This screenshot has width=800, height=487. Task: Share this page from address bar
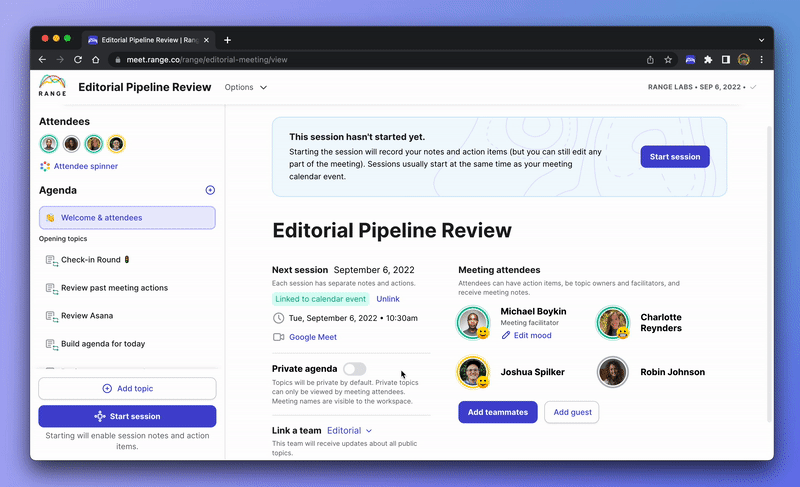point(650,60)
